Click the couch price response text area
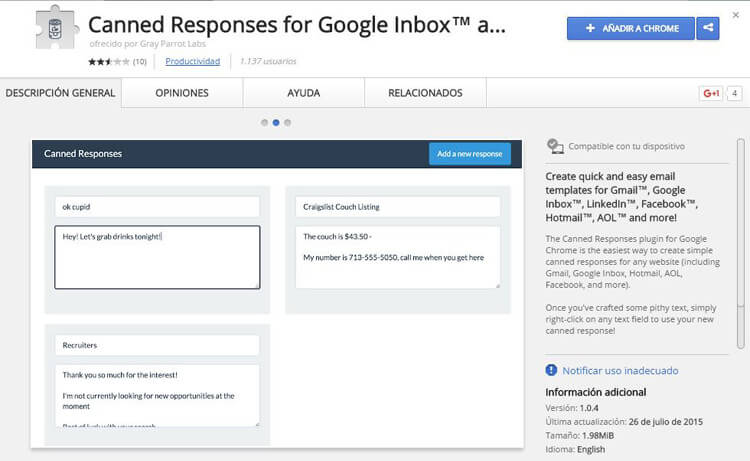The image size is (750, 461). (398, 257)
